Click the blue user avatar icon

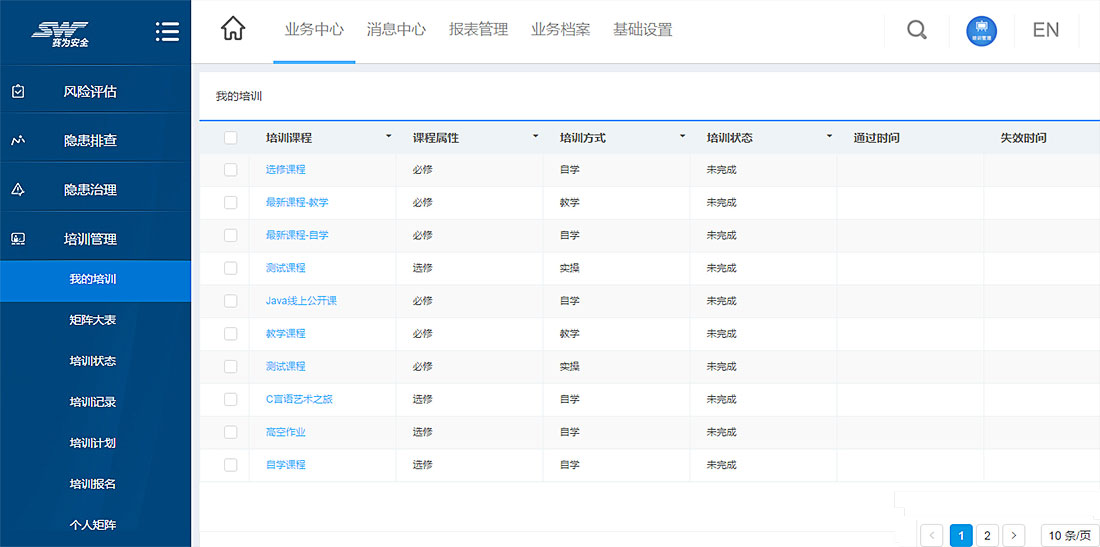tap(981, 30)
